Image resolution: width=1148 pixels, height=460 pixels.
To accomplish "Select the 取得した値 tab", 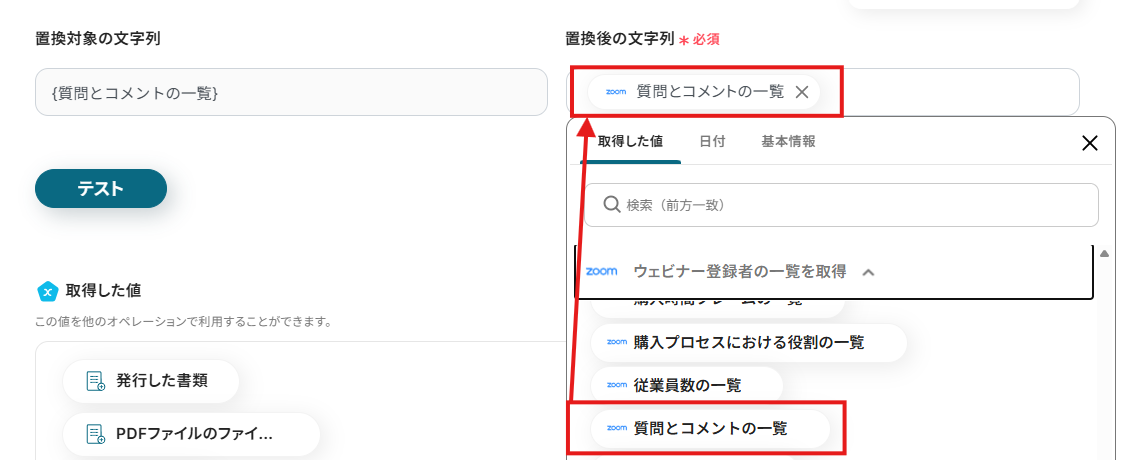I will pyautogui.click(x=630, y=142).
